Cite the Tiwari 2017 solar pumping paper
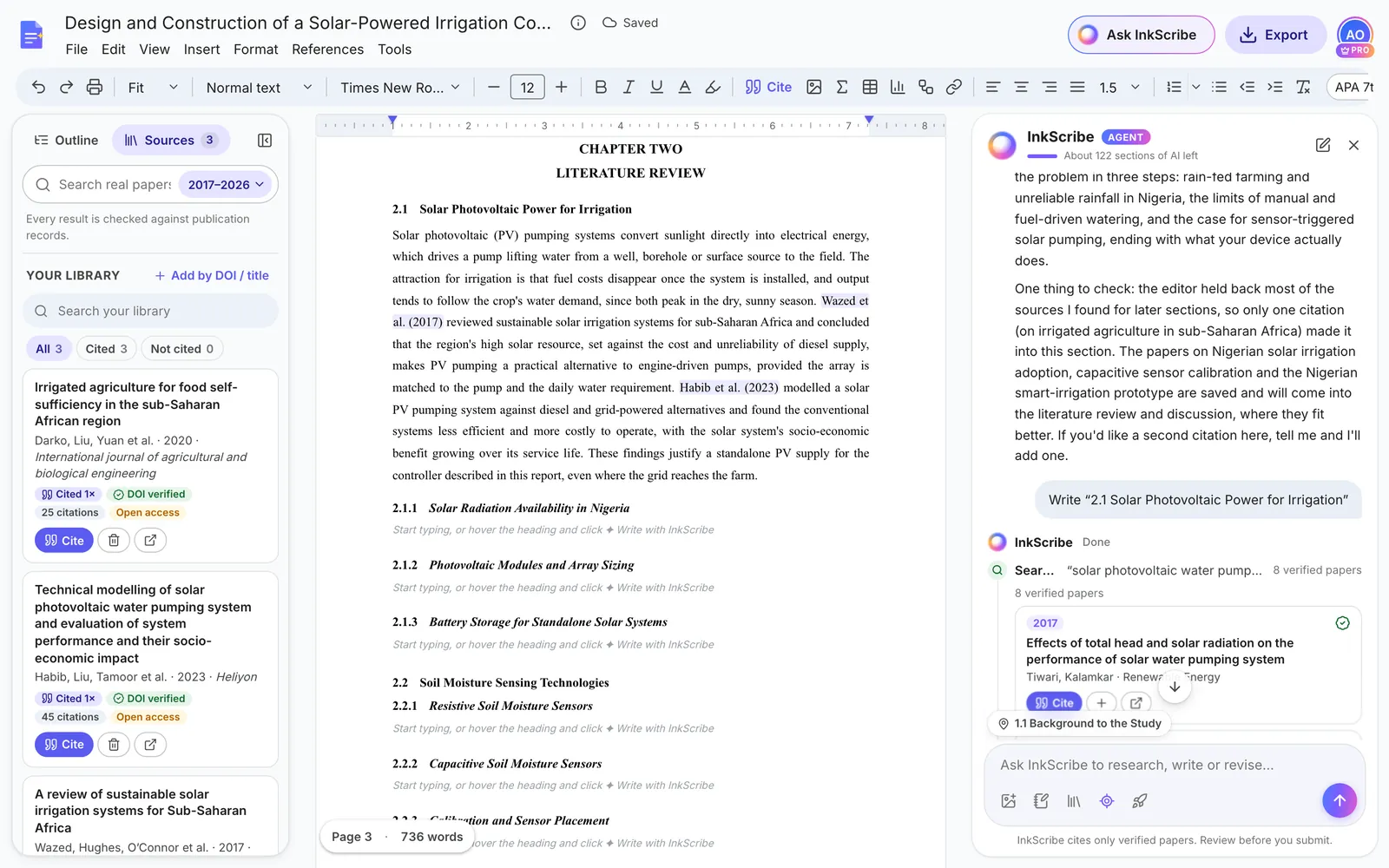The height and width of the screenshot is (868, 1389). (1054, 703)
